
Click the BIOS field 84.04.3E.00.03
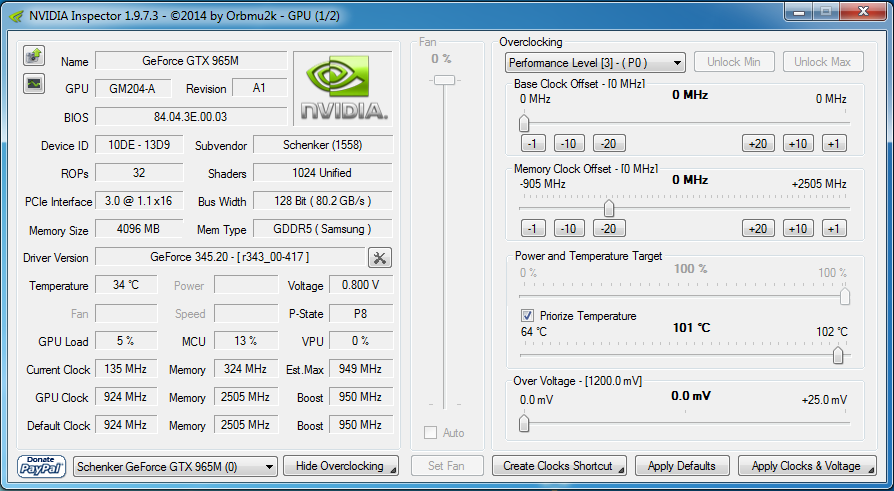click(191, 116)
